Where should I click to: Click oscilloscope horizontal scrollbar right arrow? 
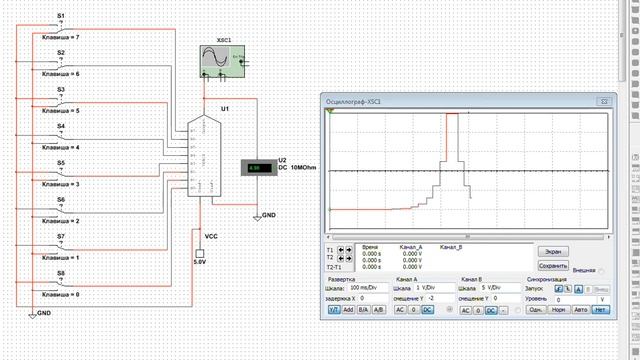pyautogui.click(x=609, y=237)
